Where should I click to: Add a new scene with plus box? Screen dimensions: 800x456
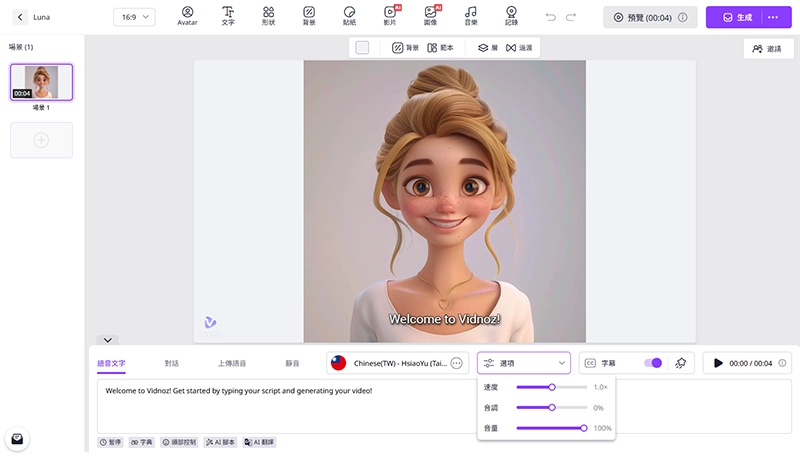click(x=41, y=140)
